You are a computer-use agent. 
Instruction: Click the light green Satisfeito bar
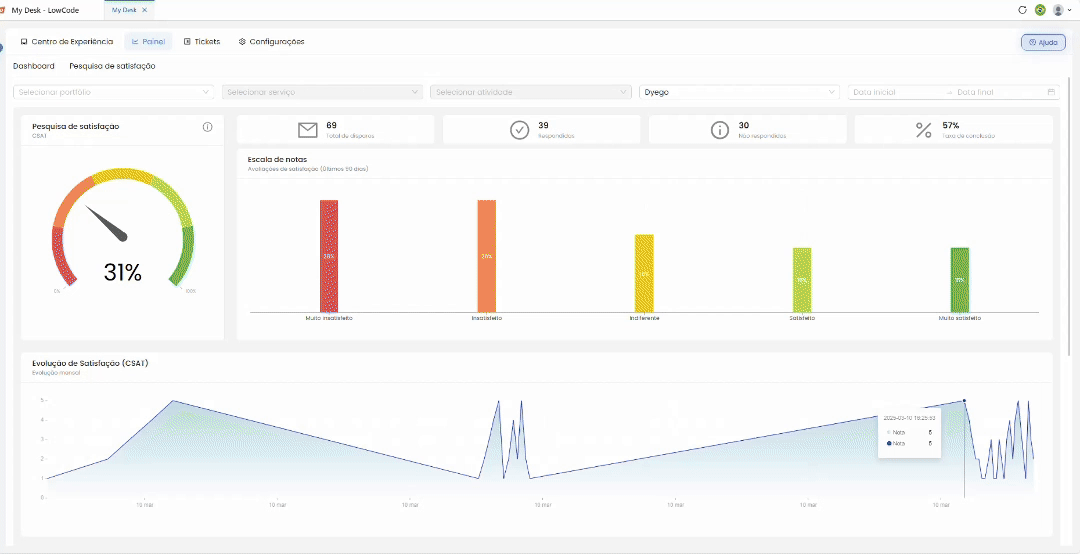[802, 280]
